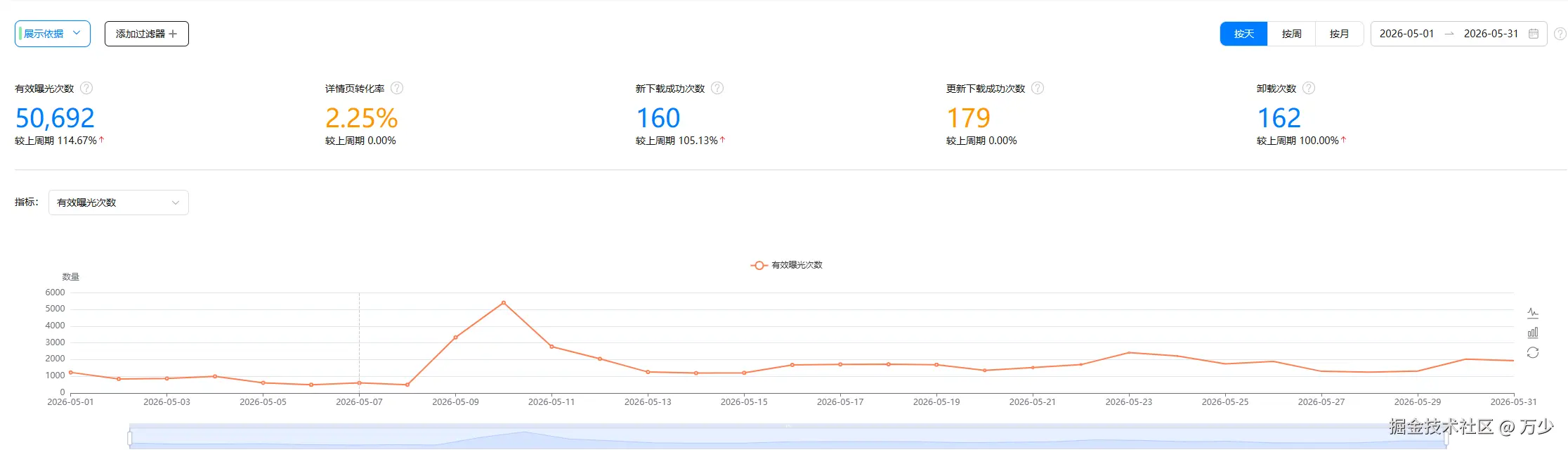Set start date 2026-05-01 field
Viewport: 1568px width, 450px height.
click(x=1406, y=34)
